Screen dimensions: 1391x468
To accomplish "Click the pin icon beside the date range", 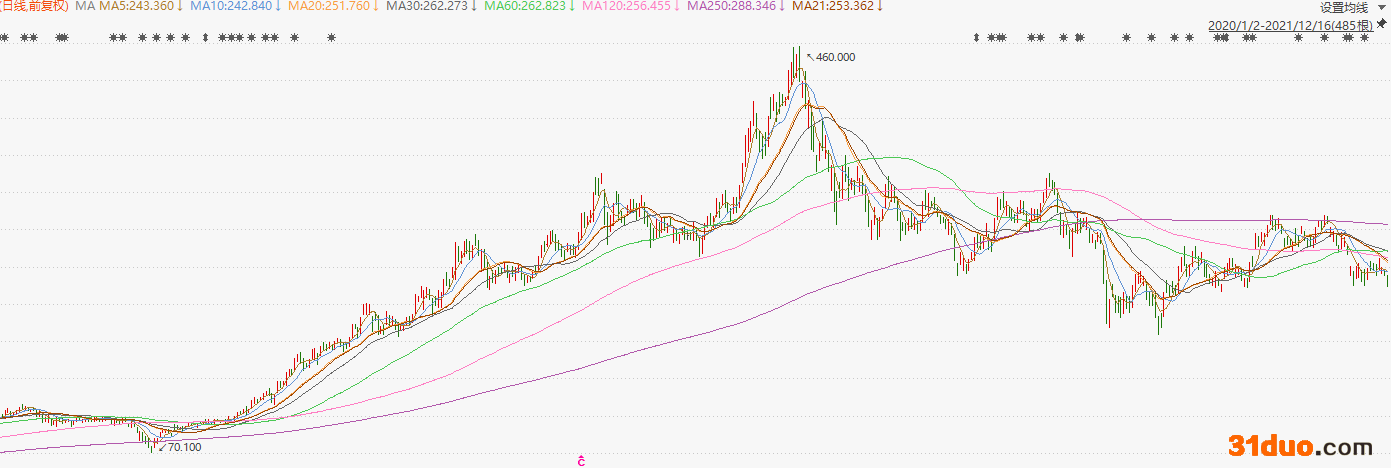I will point(1381,22).
